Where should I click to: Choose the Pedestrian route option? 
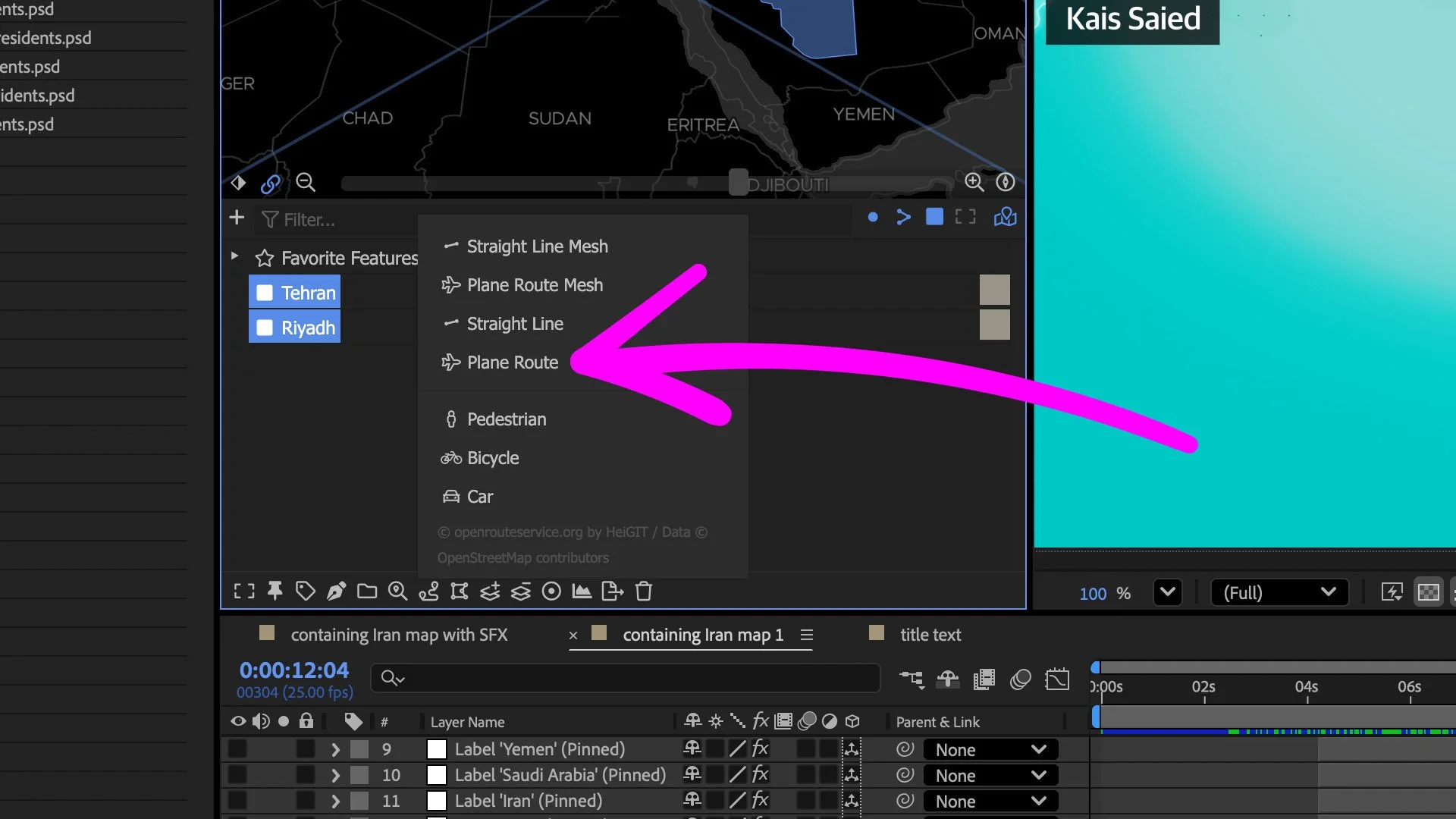coord(506,419)
